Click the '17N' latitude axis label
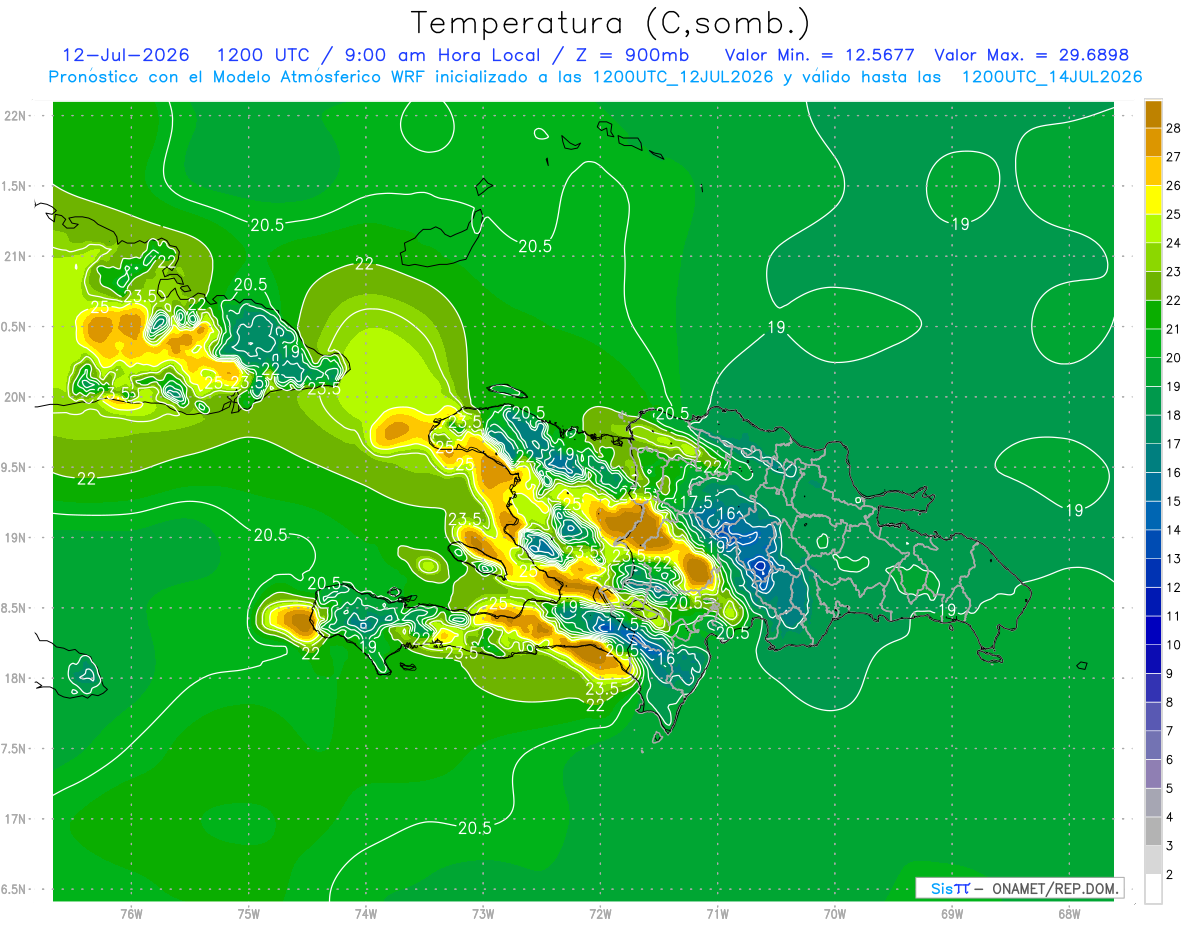 (x=17, y=819)
